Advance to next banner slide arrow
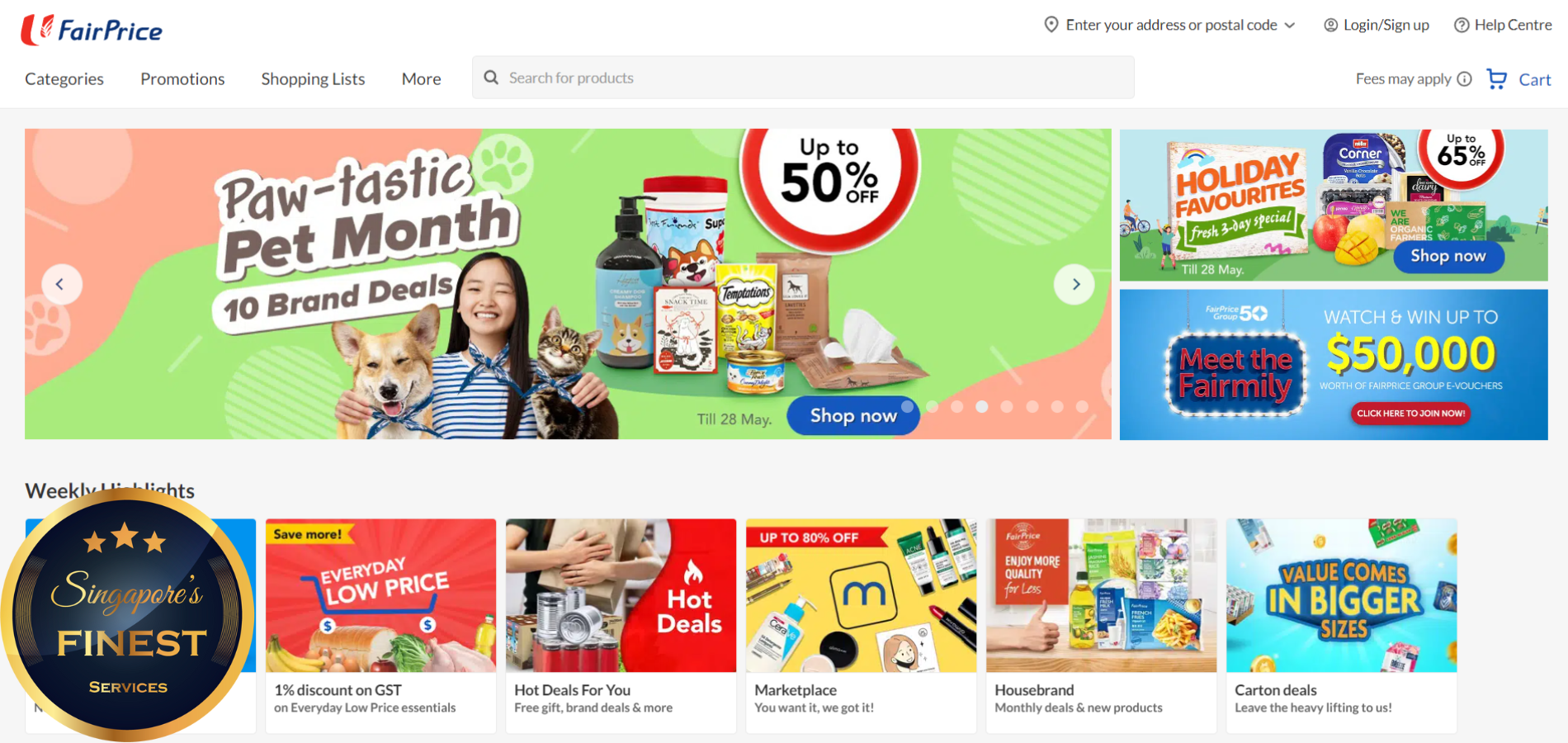Viewport: 1568px width, 743px height. tap(1074, 284)
